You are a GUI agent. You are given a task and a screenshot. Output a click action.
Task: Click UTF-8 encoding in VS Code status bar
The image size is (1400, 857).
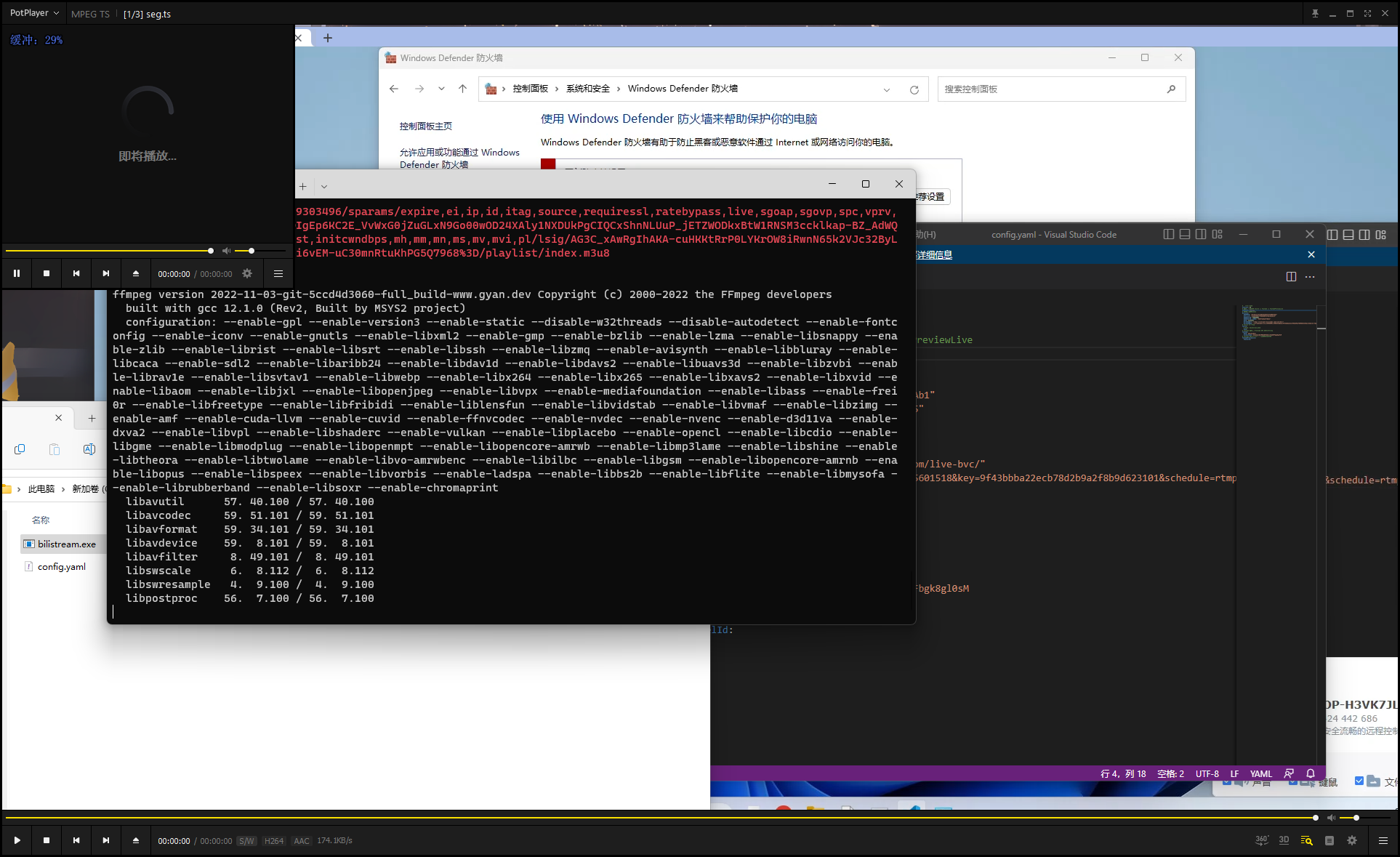point(1207,773)
